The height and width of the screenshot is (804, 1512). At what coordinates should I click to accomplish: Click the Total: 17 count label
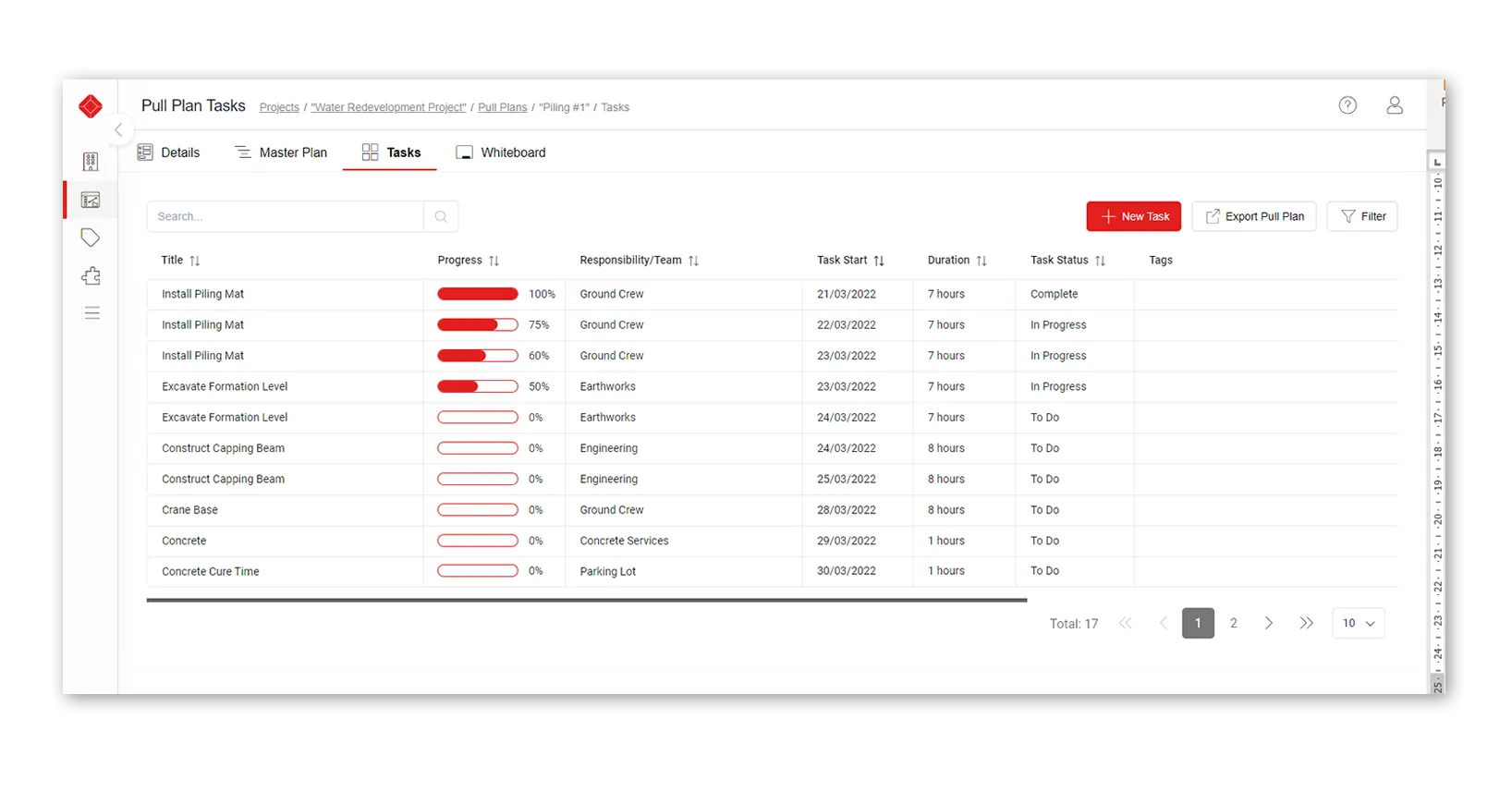click(x=1074, y=624)
